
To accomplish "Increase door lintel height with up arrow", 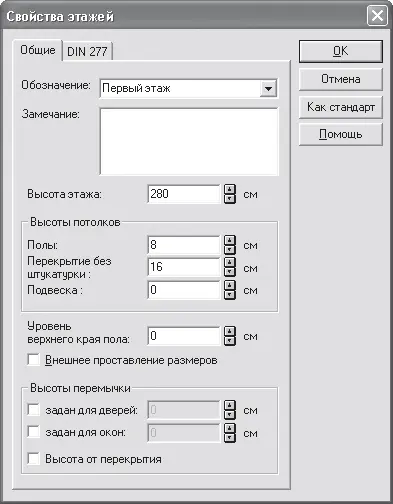I will tap(230, 405).
